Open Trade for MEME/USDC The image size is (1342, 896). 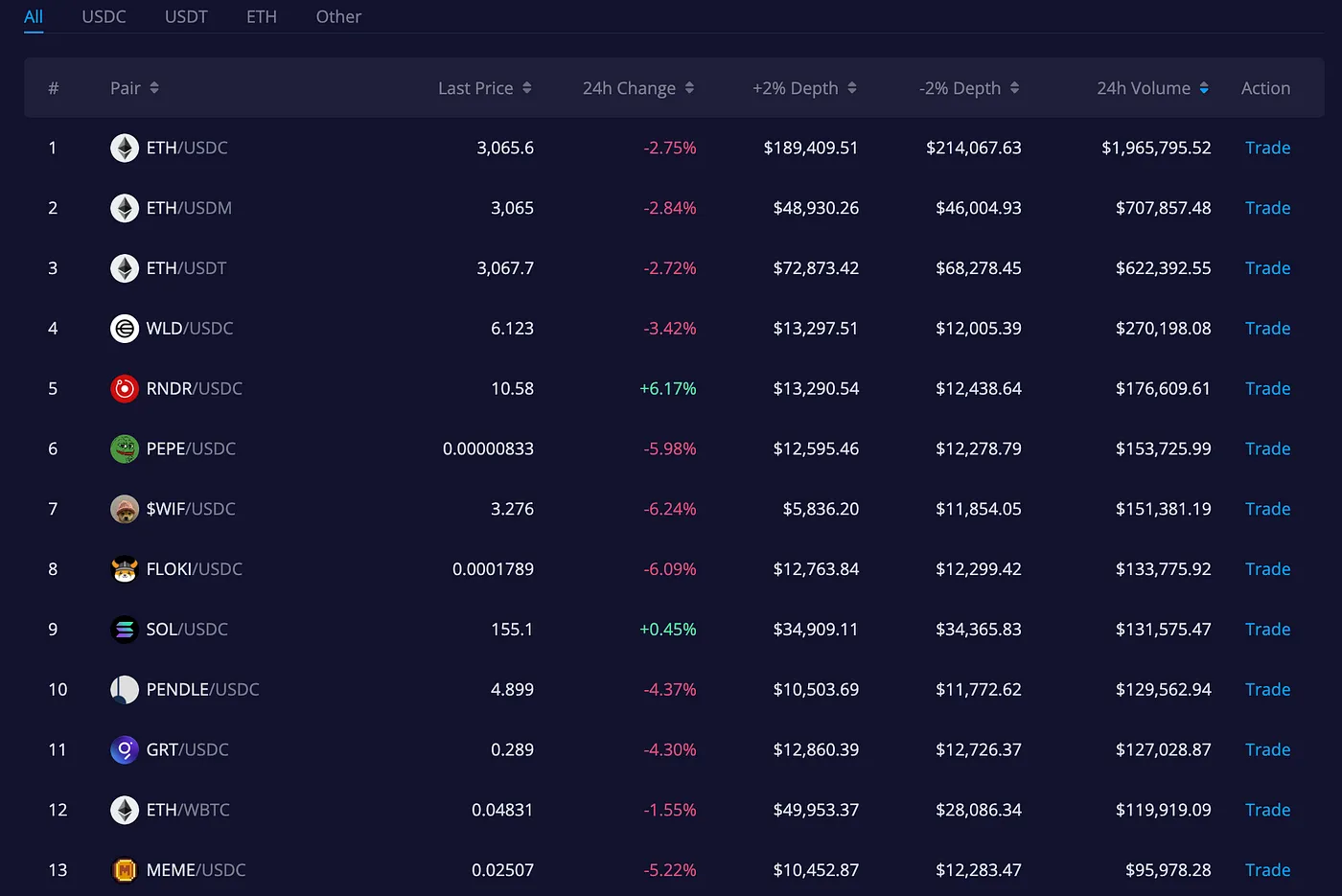[1267, 870]
